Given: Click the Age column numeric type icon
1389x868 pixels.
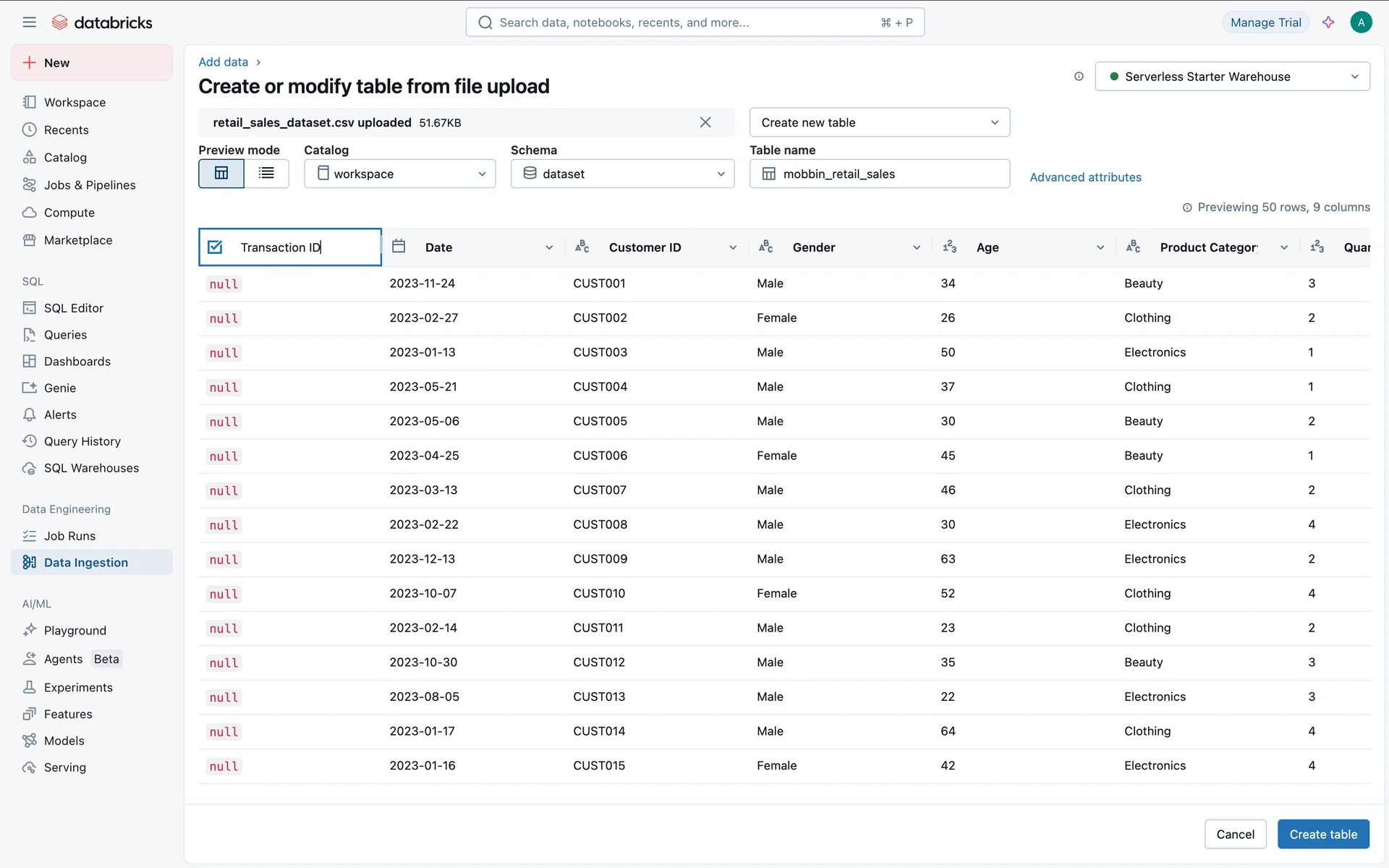Looking at the screenshot, I should click(x=950, y=247).
